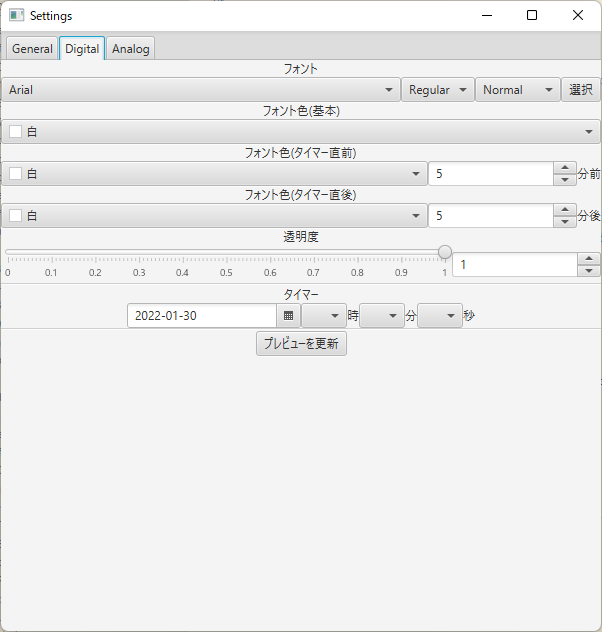Decrease the 分後 minutes spinner
The width and height of the screenshot is (602, 632).
point(565,222)
